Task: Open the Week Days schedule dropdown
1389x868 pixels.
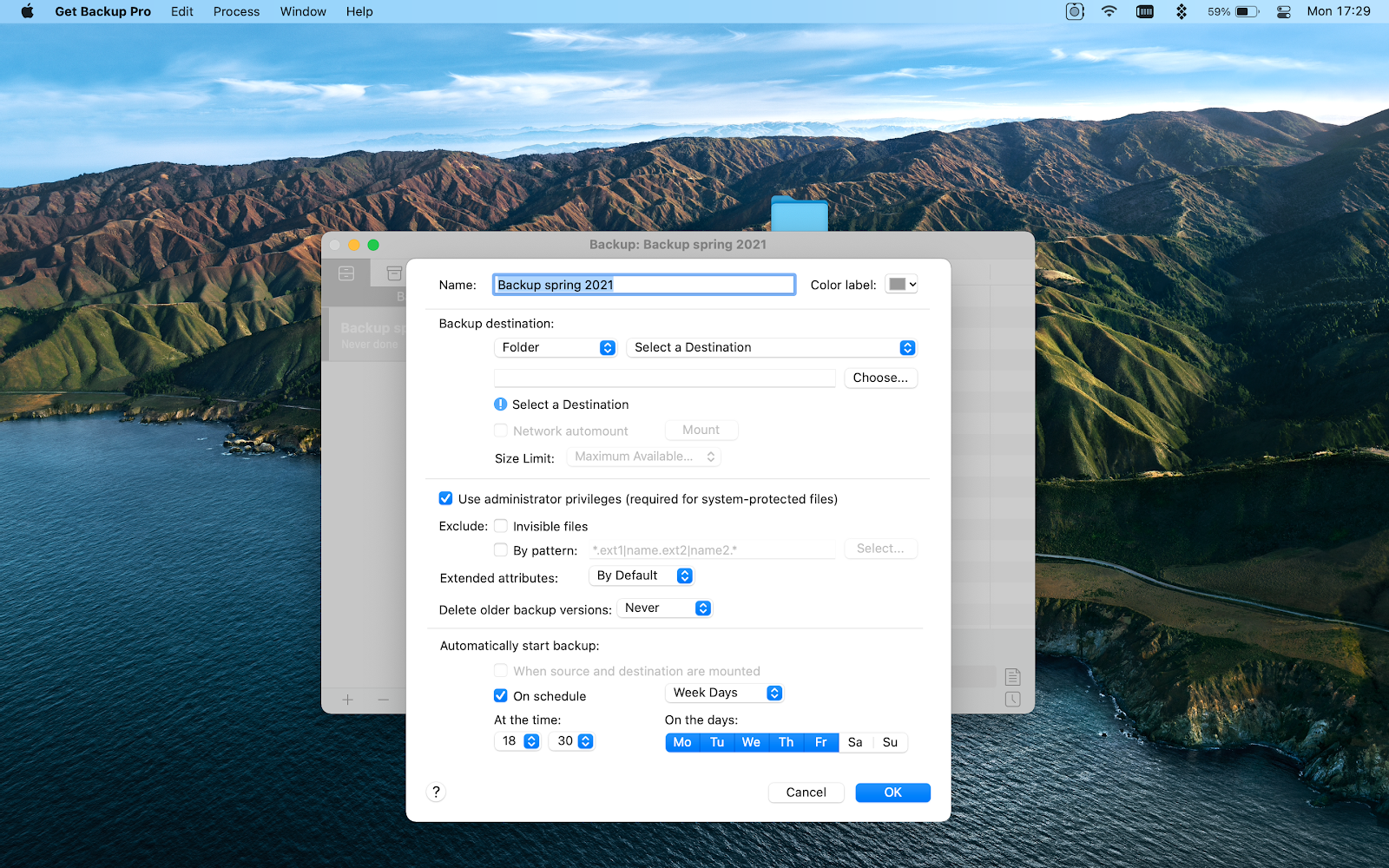Action: click(725, 693)
